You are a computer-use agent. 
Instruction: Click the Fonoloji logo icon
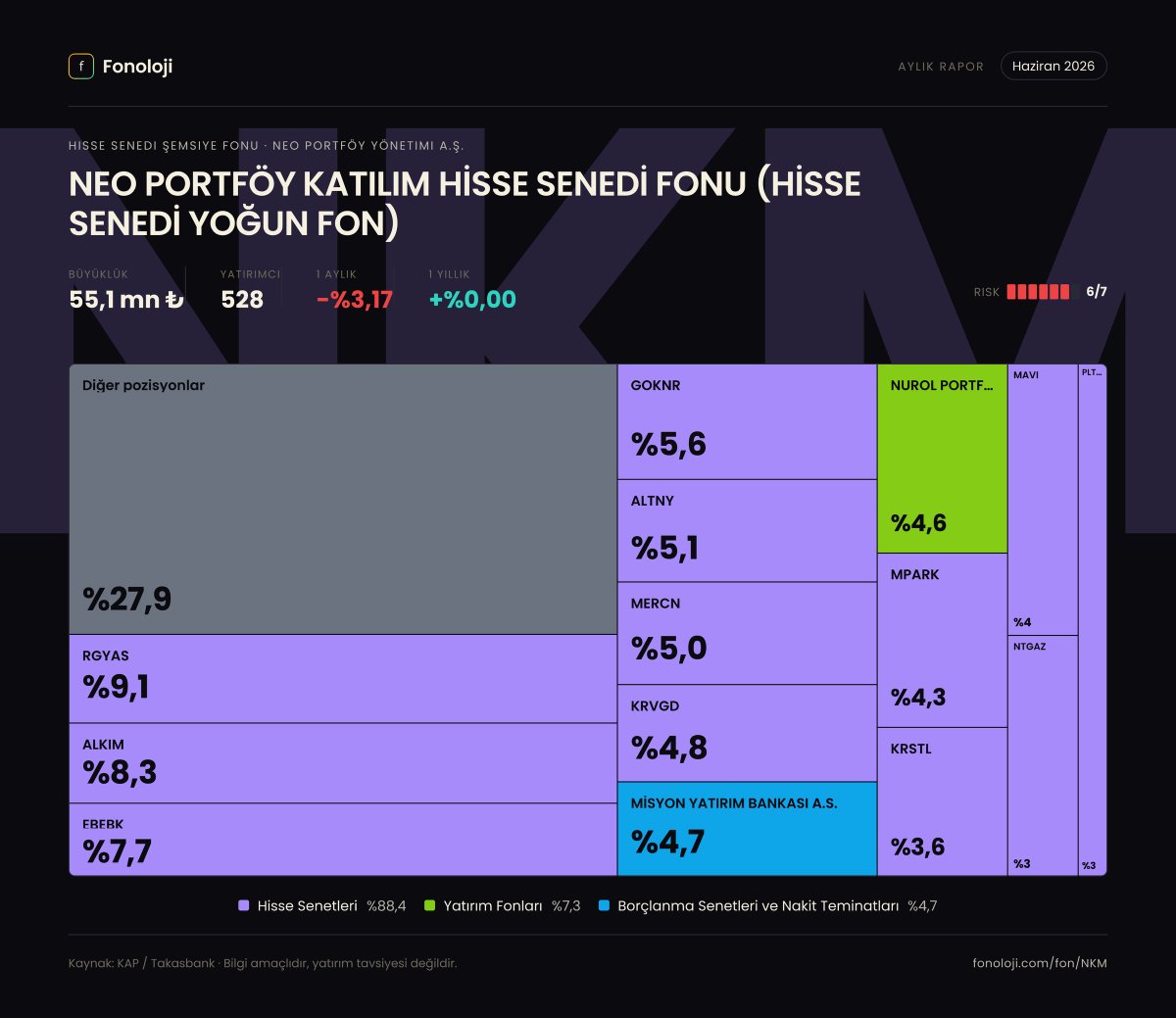point(81,66)
